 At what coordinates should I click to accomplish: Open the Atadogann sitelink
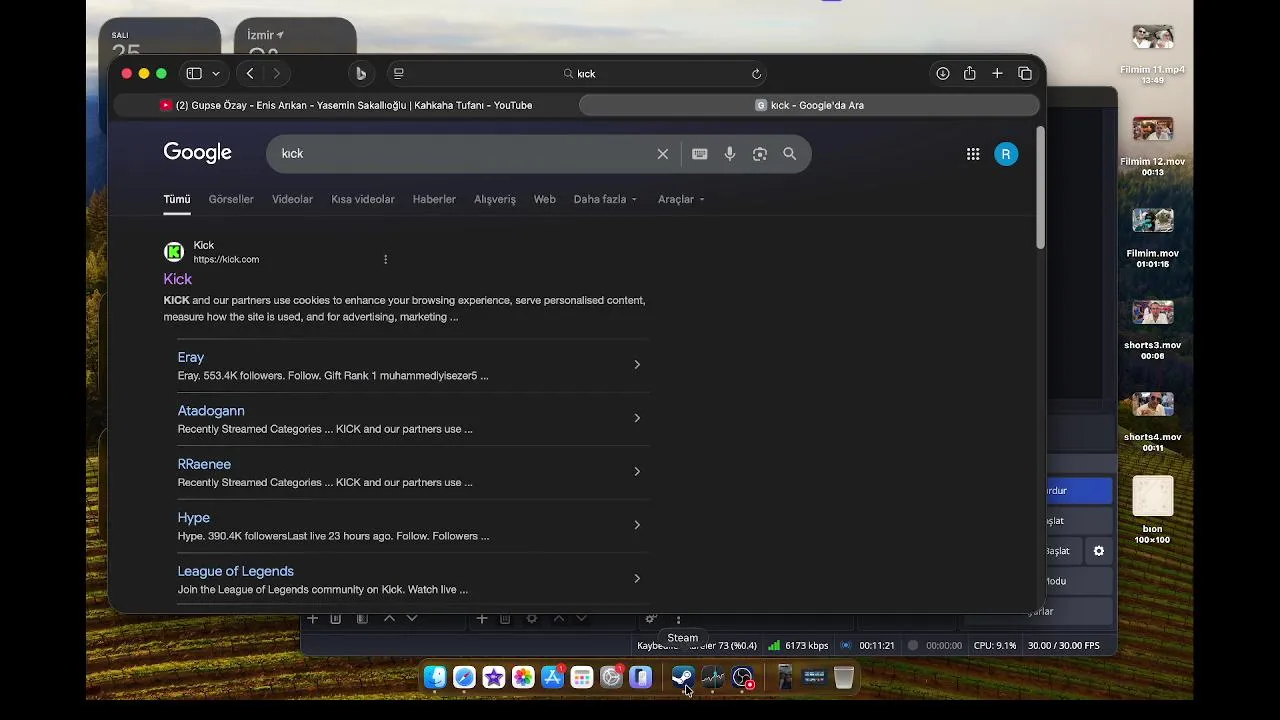coord(211,411)
